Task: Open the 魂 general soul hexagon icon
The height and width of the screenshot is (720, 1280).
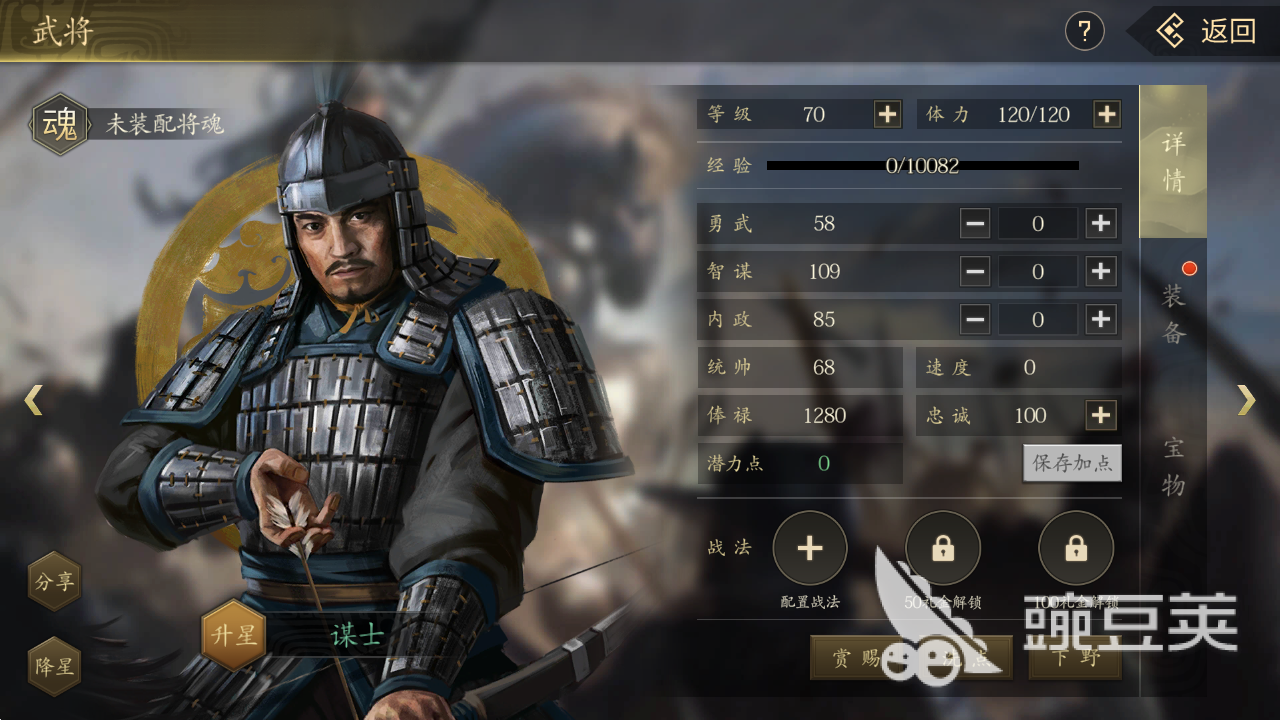Action: click(59, 125)
